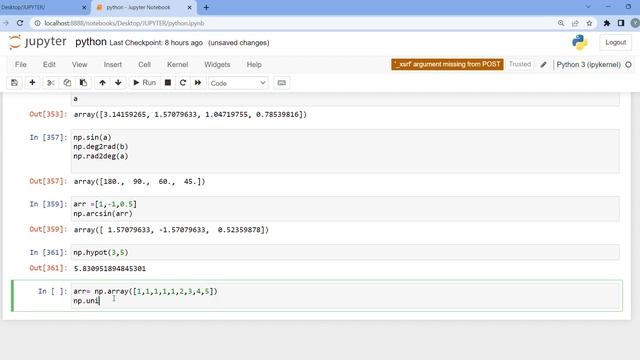This screenshot has height=360, width=640.
Task: Click the Out[359] arcsin array output
Action: click(x=171, y=230)
